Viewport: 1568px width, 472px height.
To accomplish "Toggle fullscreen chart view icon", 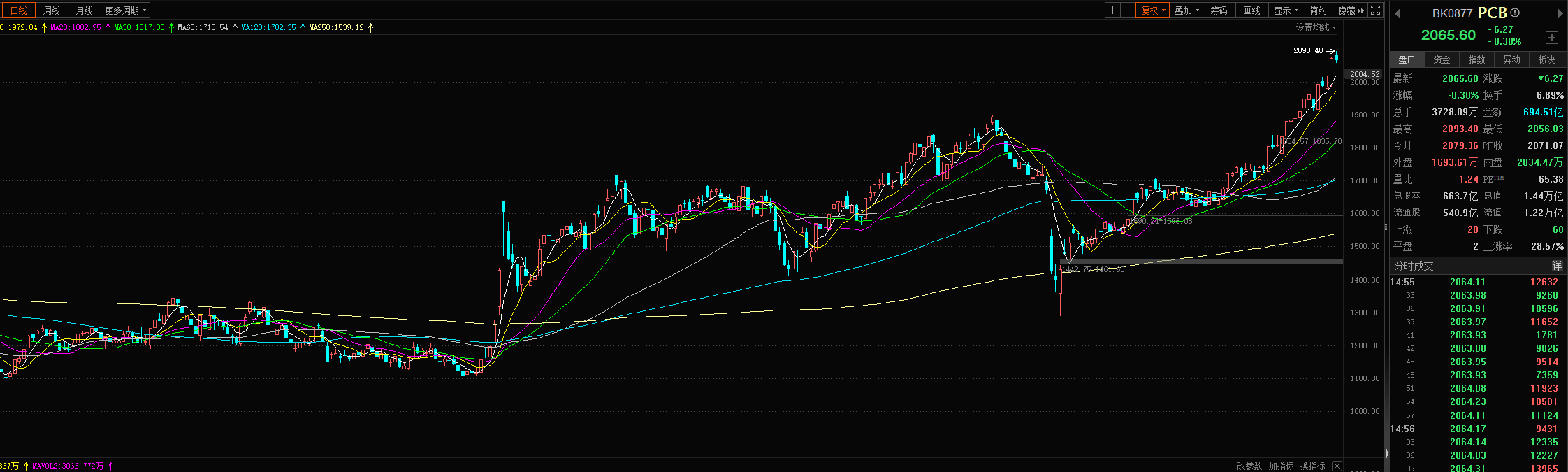I will click(x=1375, y=10).
